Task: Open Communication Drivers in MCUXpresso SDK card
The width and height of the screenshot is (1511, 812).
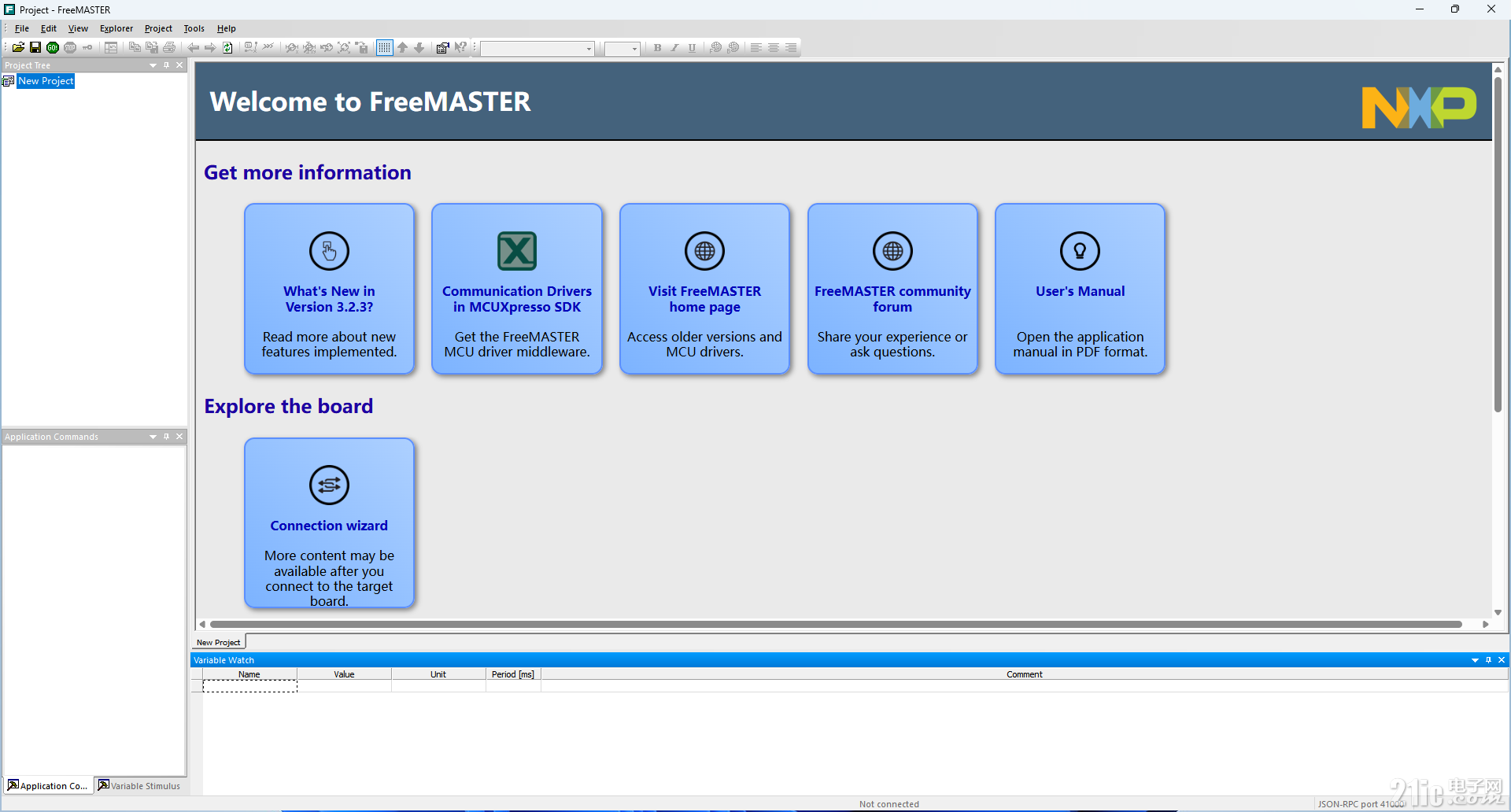Action: coord(517,289)
